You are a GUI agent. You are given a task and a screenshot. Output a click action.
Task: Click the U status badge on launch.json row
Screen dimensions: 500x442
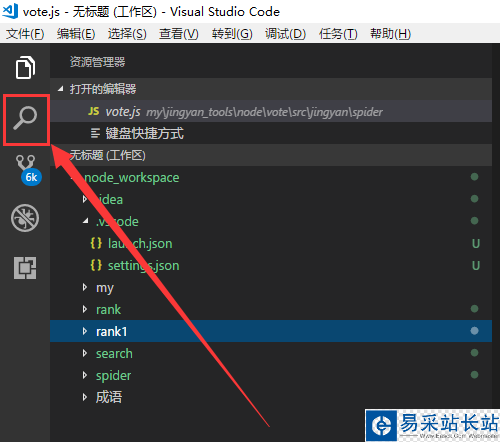pos(476,244)
